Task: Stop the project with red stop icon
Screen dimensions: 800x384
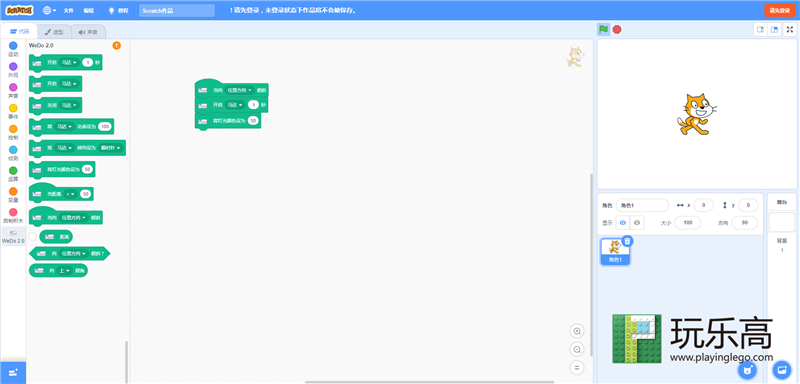Action: pyautogui.click(x=617, y=30)
